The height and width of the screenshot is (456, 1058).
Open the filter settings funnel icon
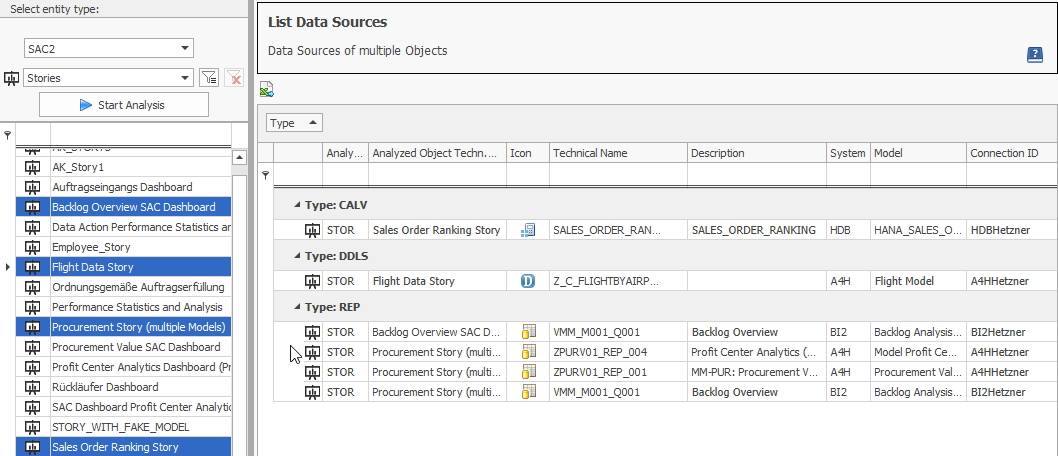pyautogui.click(x=209, y=78)
